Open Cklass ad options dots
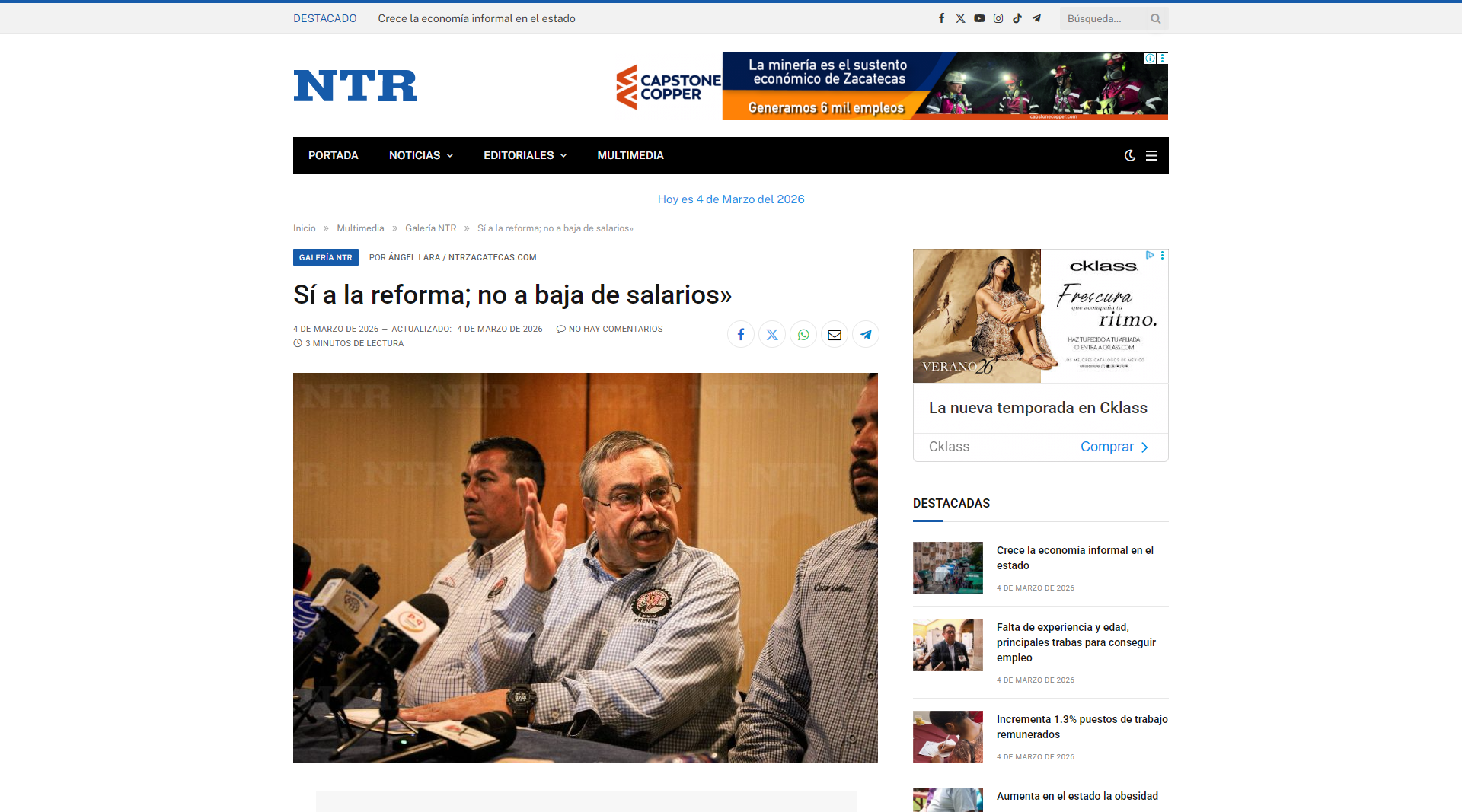Image resolution: width=1462 pixels, height=812 pixels. 1162,255
